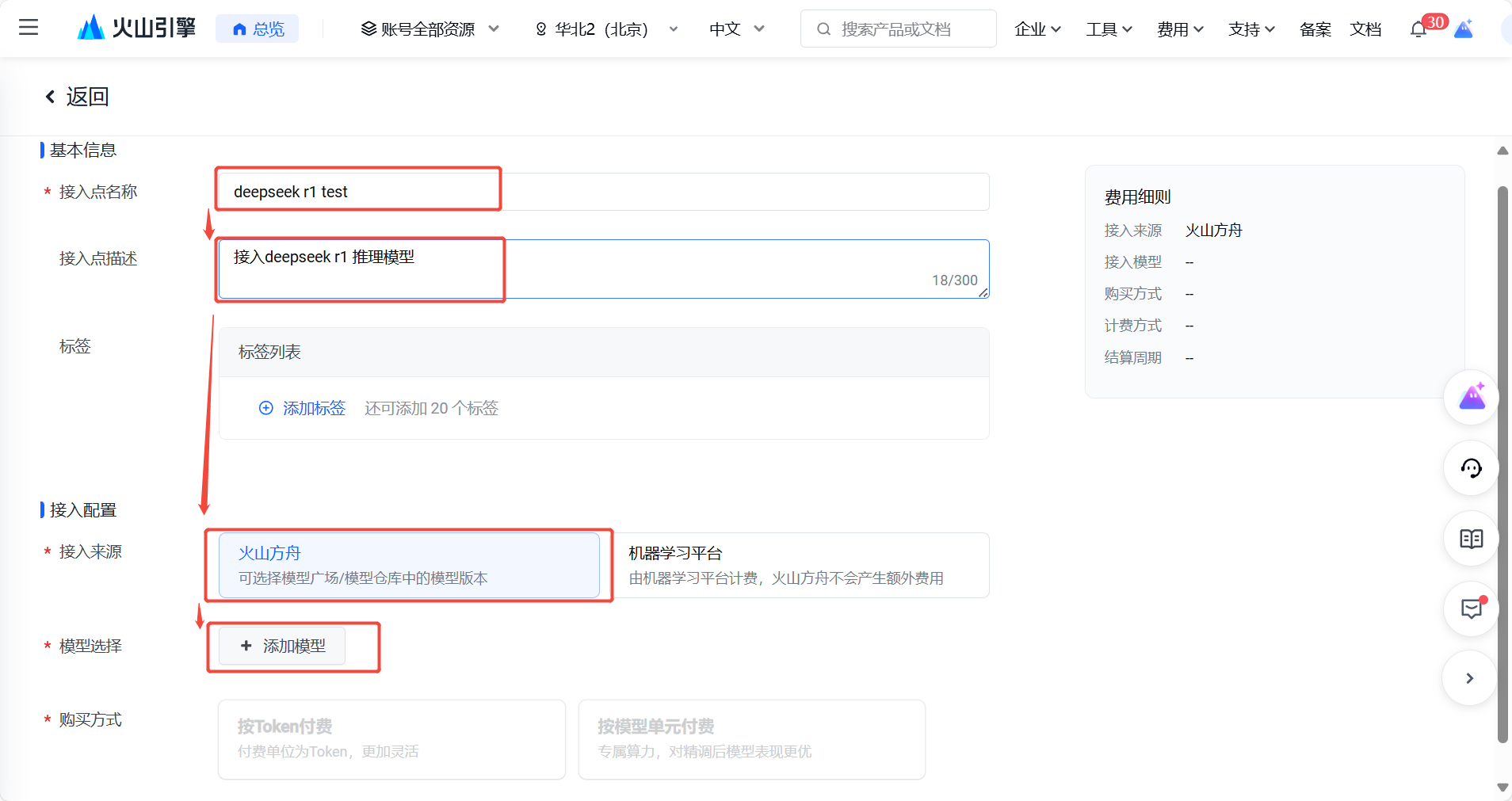Open the 企业 menu
Viewport: 1512px width, 801px height.
1037,29
